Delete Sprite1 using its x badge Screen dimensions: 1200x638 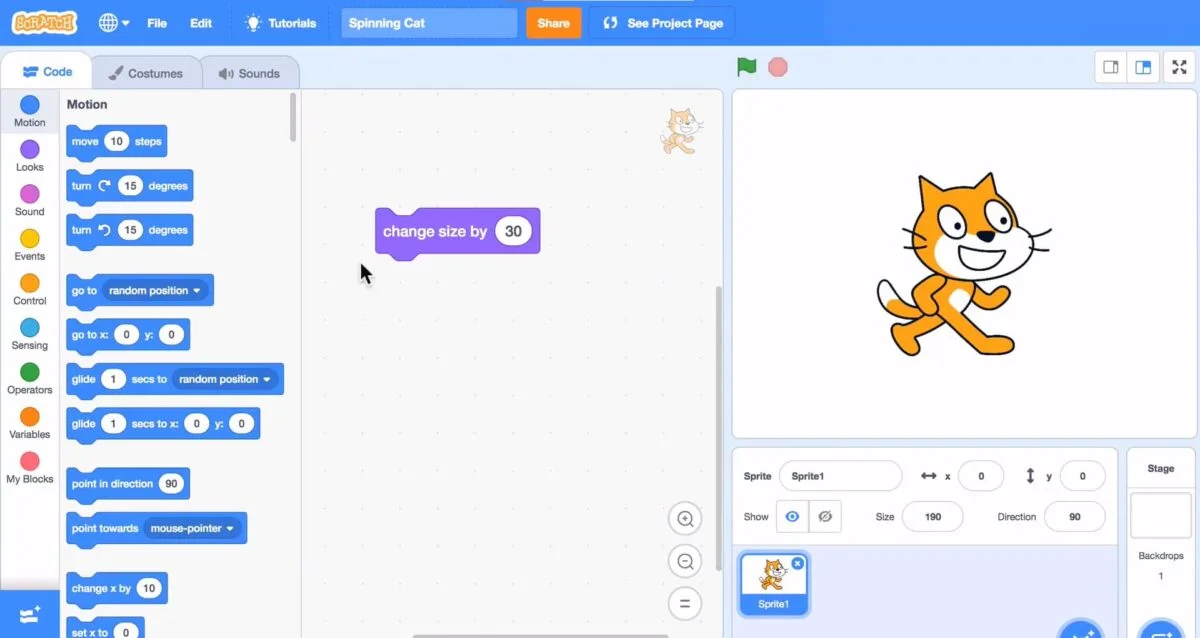point(797,563)
